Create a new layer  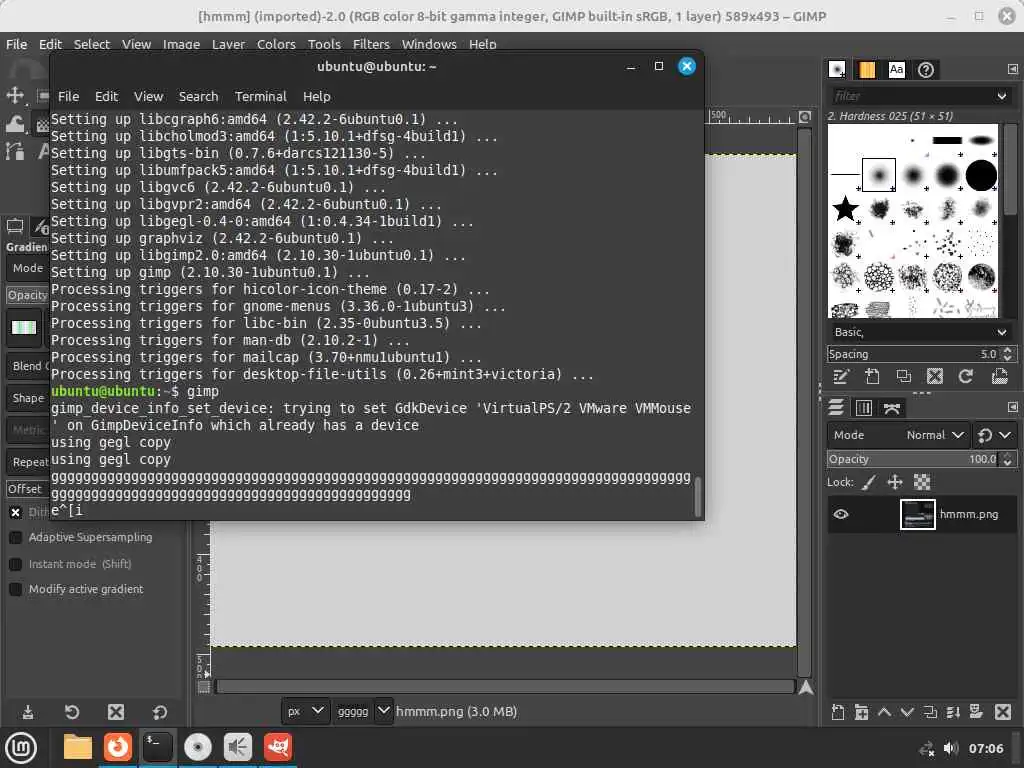pyautogui.click(x=838, y=712)
